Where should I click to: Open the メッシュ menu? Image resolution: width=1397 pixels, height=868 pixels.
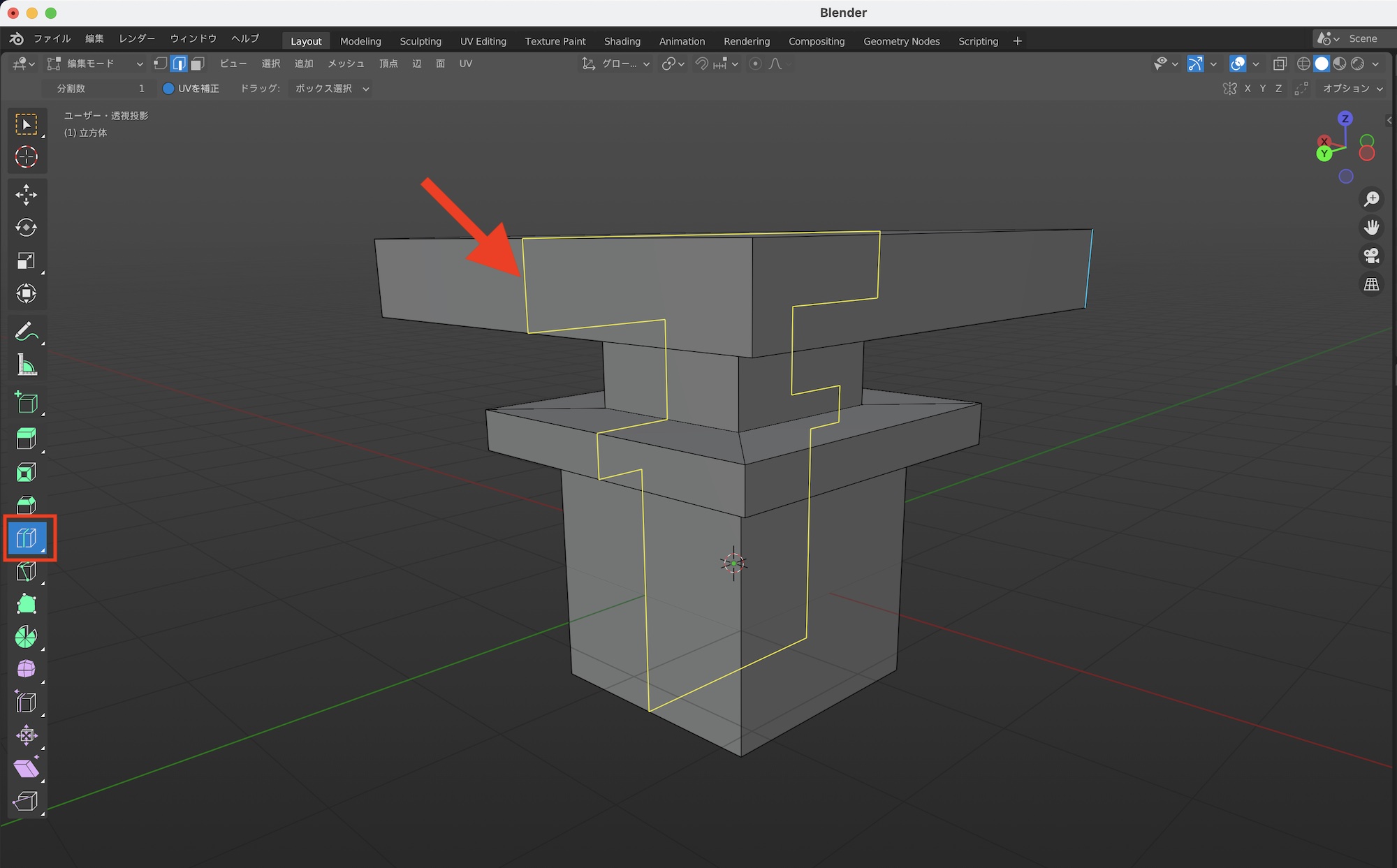(346, 64)
